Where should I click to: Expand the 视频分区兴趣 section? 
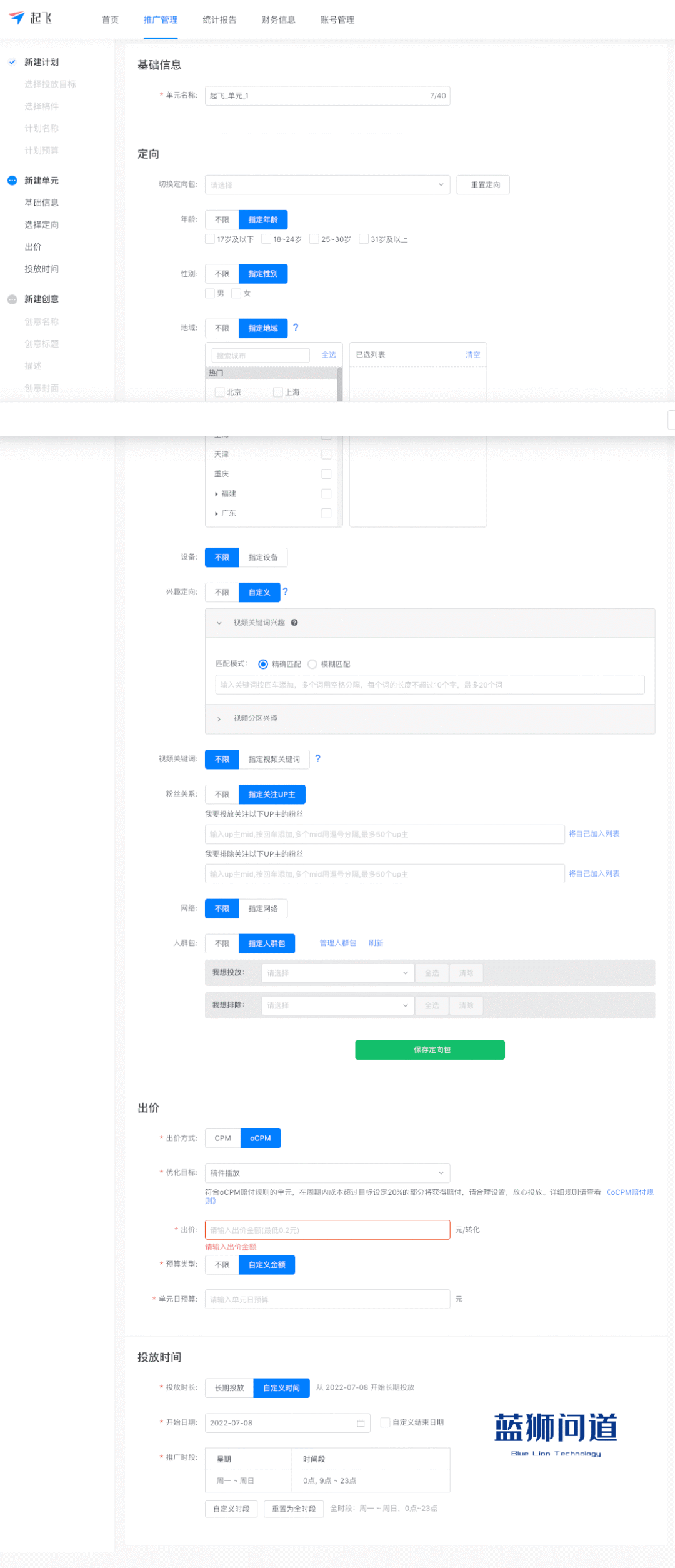219,719
